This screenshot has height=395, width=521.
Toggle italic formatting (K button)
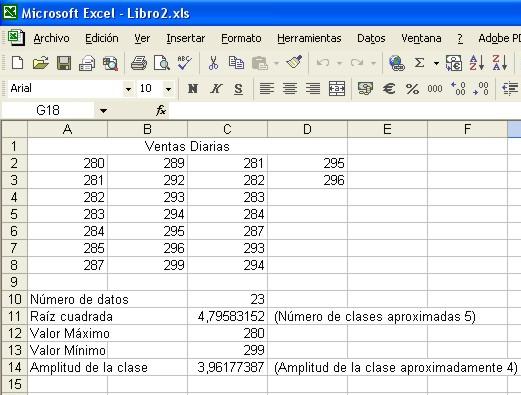216,89
